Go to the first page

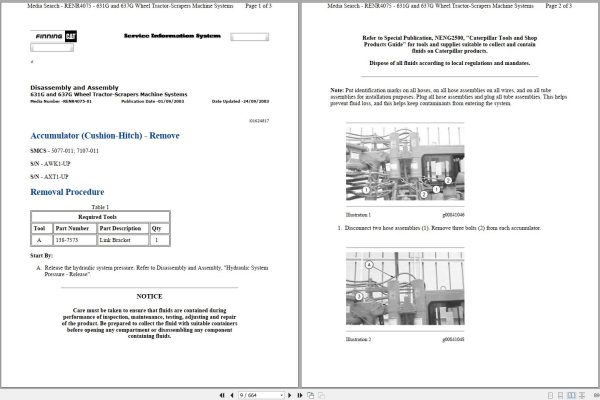(x=222, y=395)
